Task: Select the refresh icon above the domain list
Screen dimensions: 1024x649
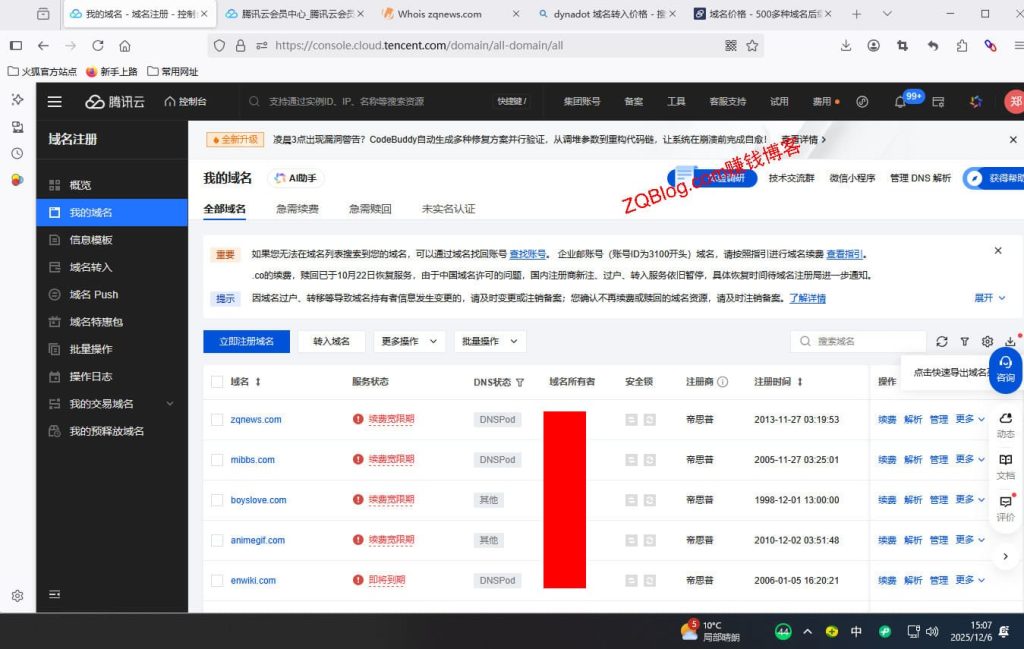Action: [941, 341]
